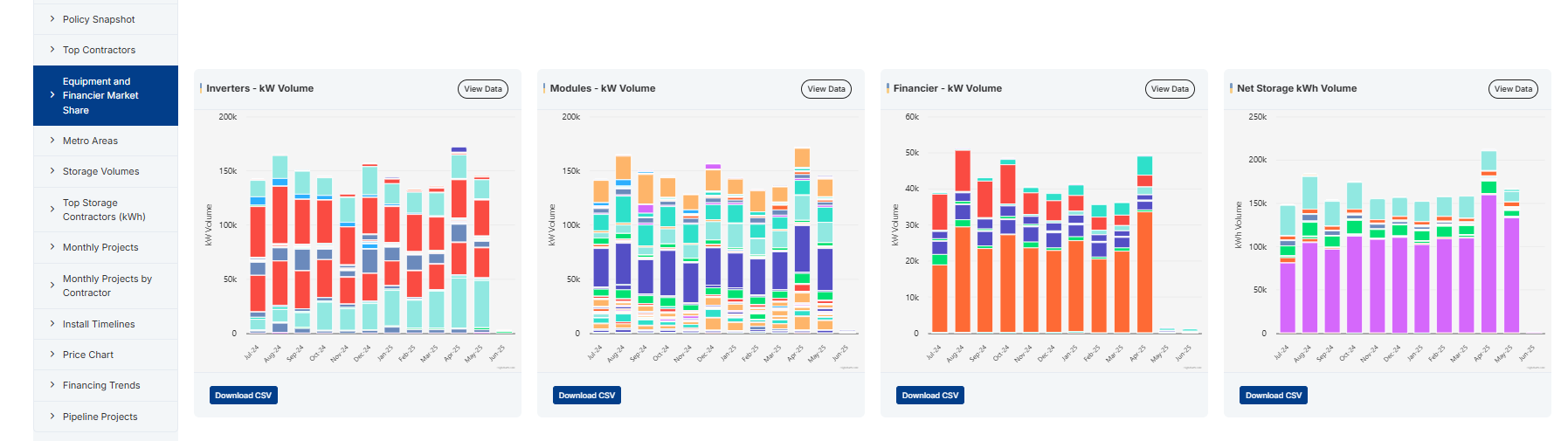Download CSV for the Inverters chart
This screenshot has width=1568, height=441.
click(243, 396)
